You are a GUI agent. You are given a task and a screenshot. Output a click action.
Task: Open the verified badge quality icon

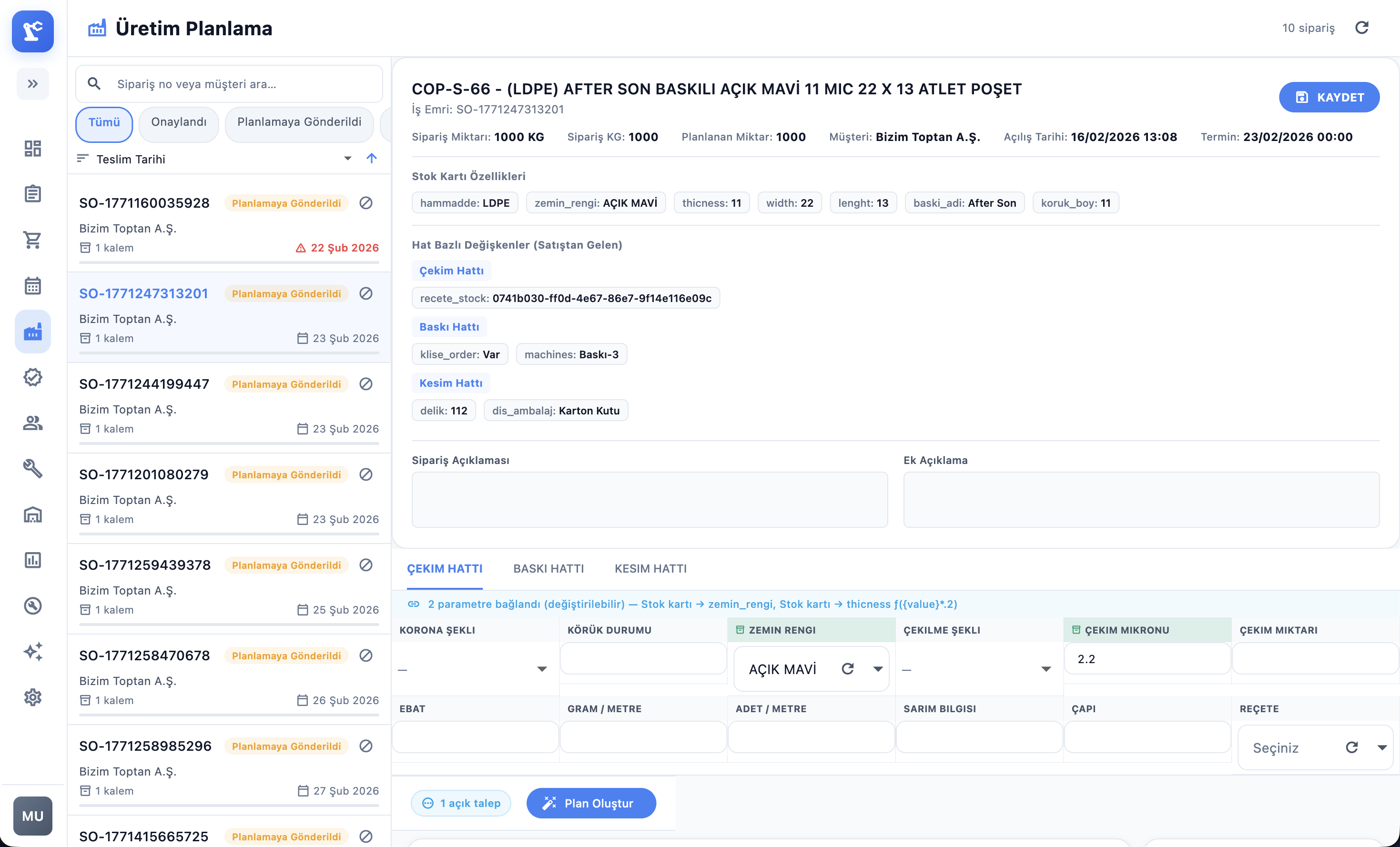click(32, 377)
